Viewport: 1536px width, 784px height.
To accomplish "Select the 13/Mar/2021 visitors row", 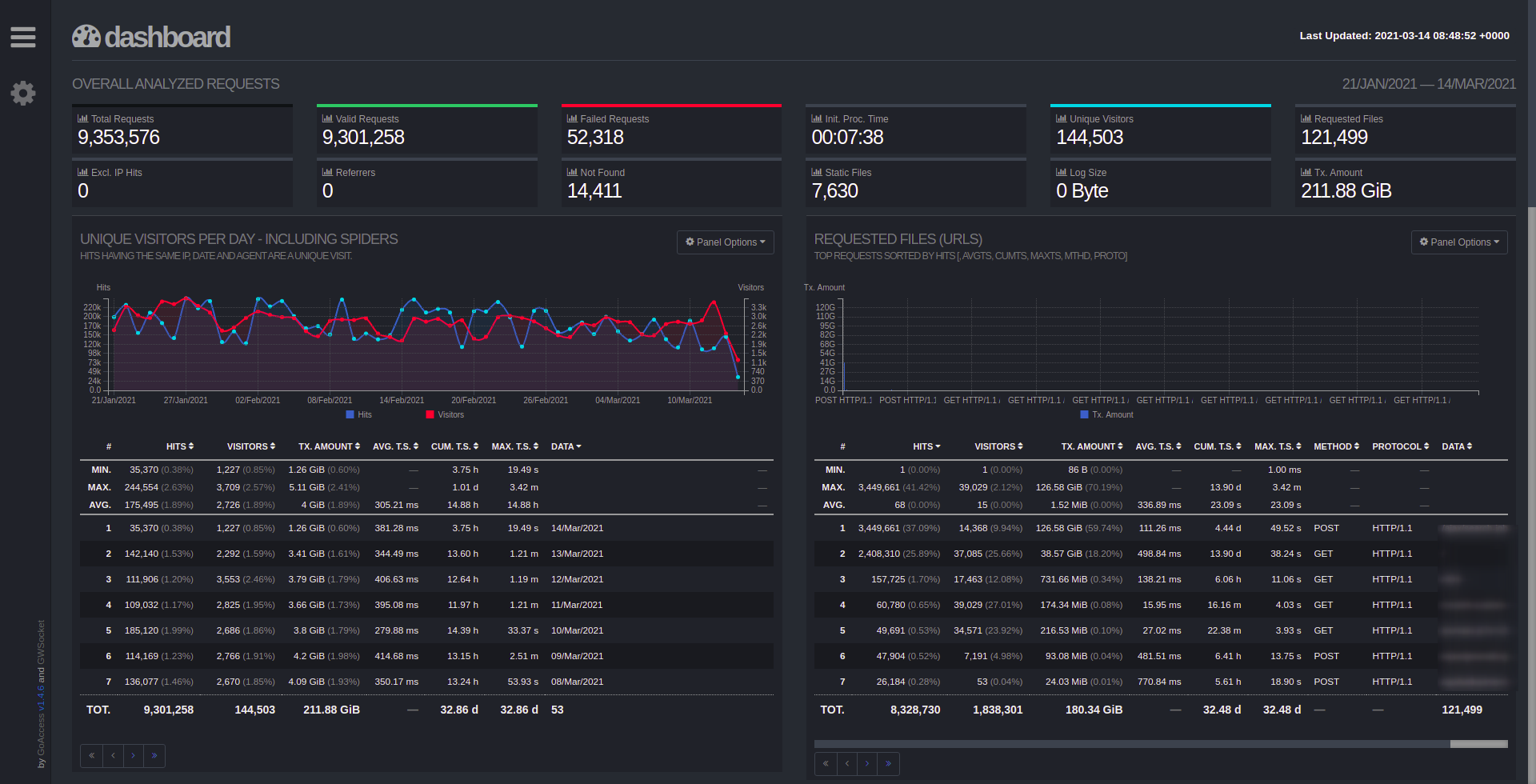I will [426, 554].
